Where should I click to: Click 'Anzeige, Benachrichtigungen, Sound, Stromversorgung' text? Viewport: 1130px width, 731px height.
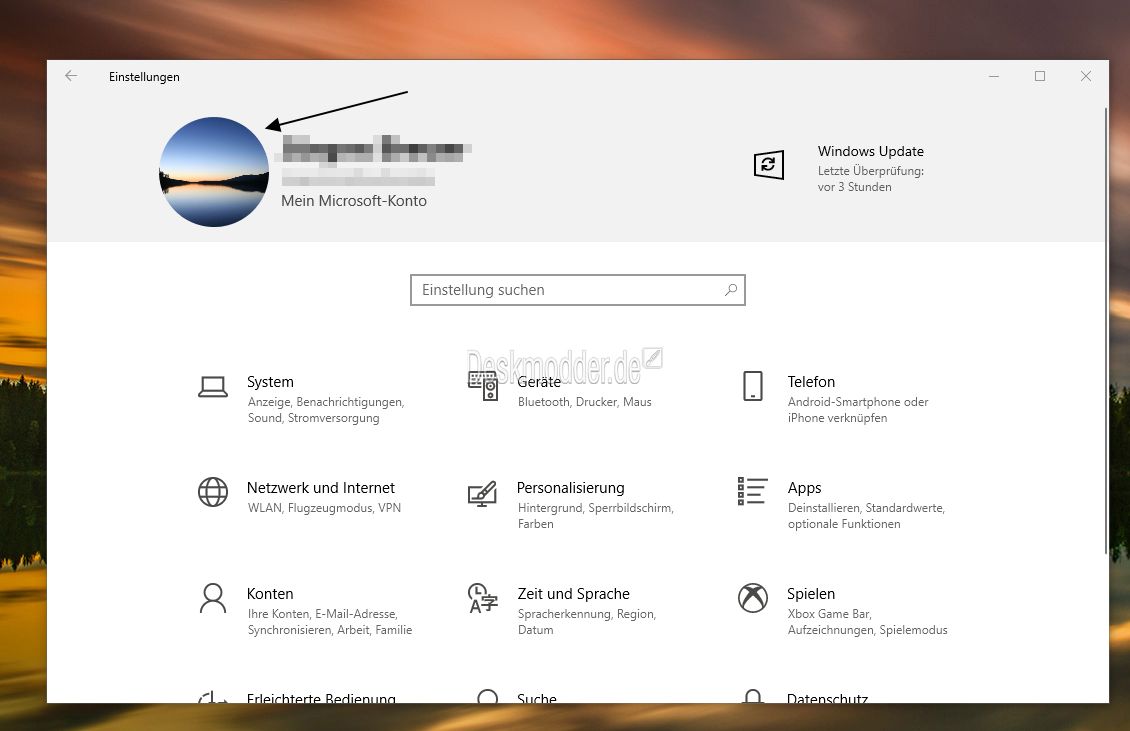click(x=326, y=410)
